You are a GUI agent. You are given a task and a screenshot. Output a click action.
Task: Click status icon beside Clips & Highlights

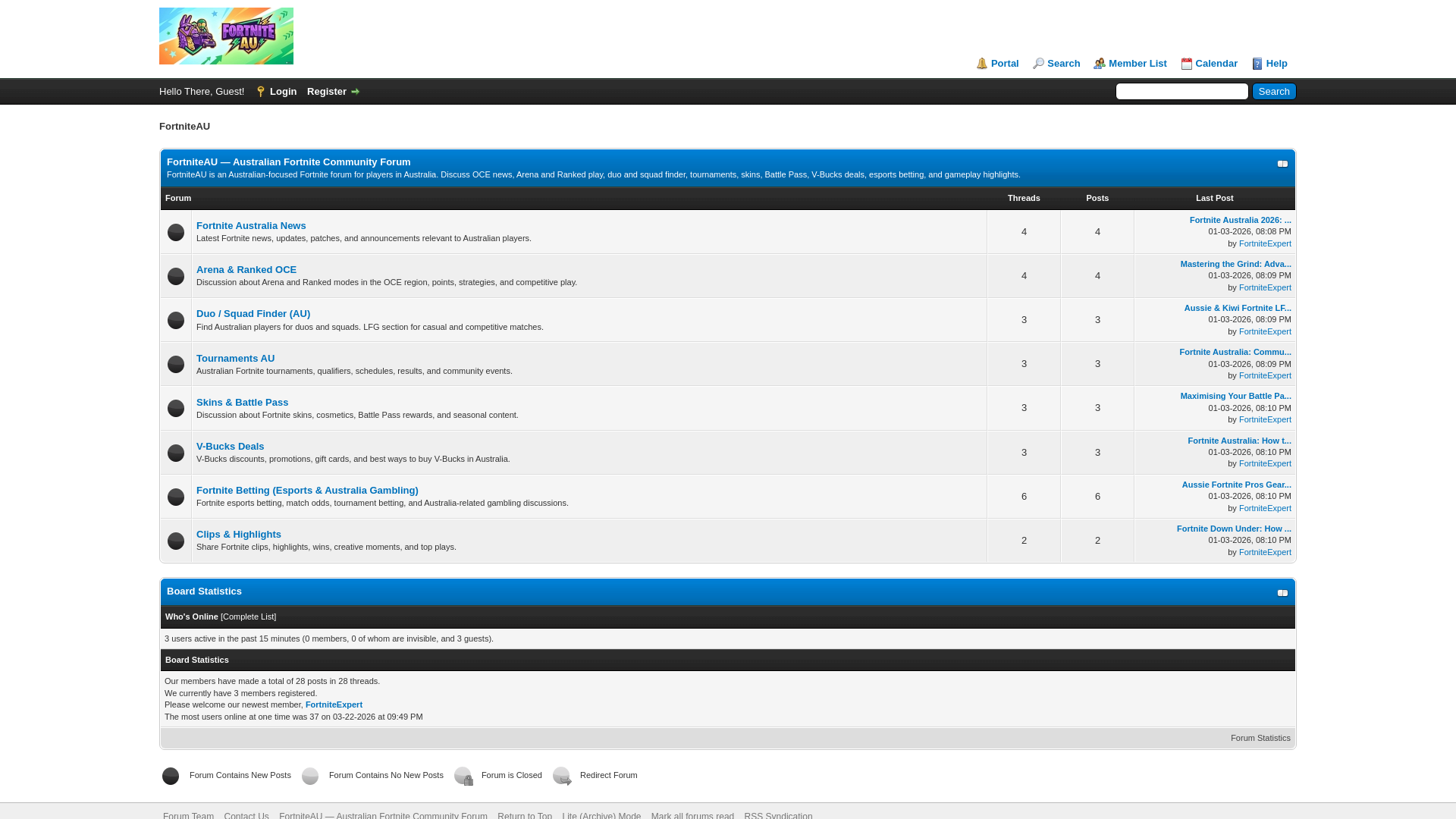point(176,541)
